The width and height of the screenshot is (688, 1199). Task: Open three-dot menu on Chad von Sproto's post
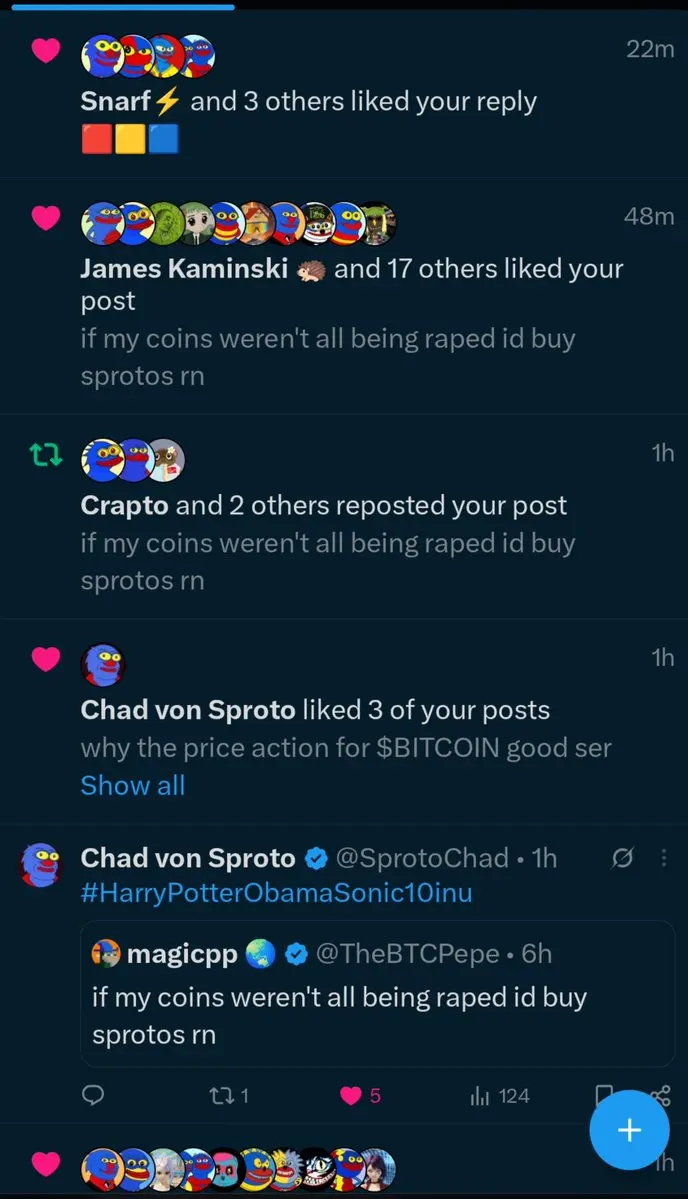click(663, 858)
